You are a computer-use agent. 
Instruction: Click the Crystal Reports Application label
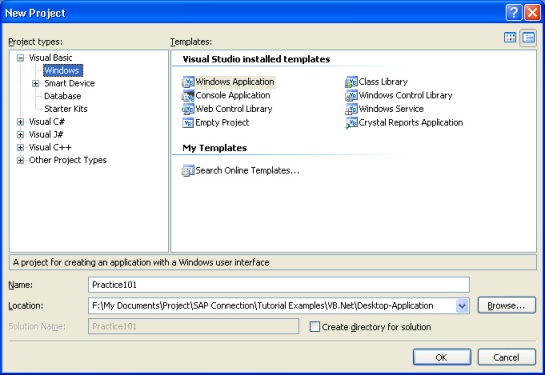click(411, 123)
